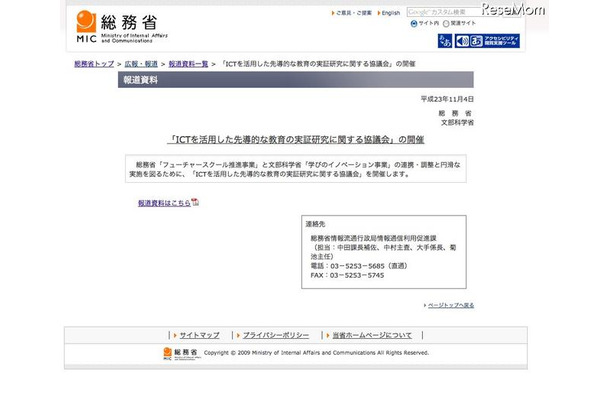Open the accessibility support tool (アクセシビリティ) button
This screenshot has height=400, width=610.
click(490, 41)
